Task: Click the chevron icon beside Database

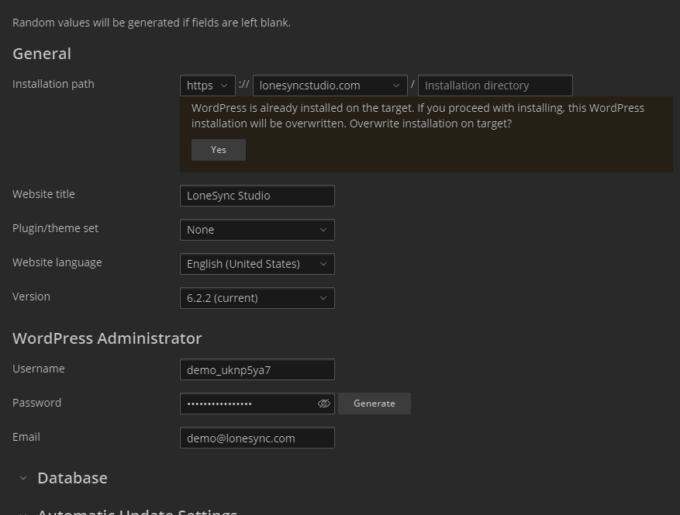Action: [23, 479]
